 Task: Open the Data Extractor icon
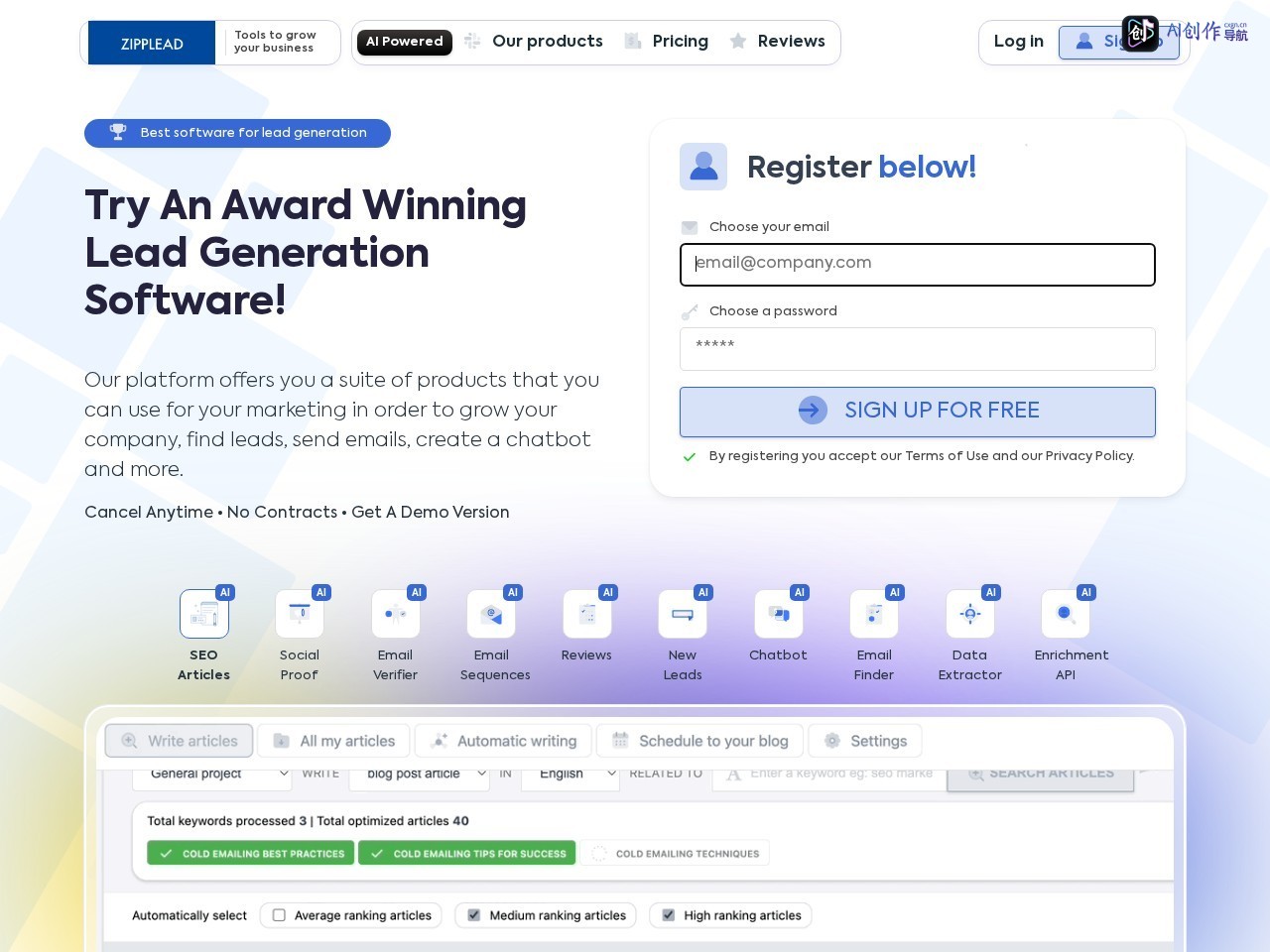point(970,614)
